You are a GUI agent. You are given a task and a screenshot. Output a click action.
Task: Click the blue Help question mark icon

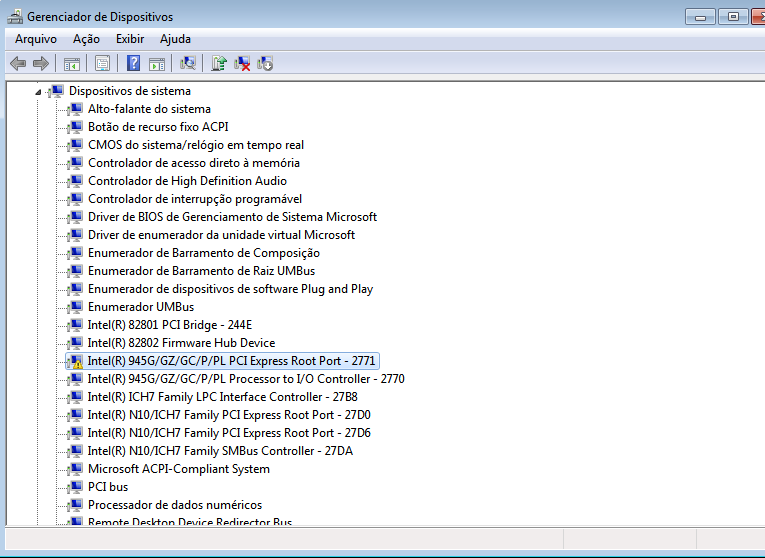(133, 63)
